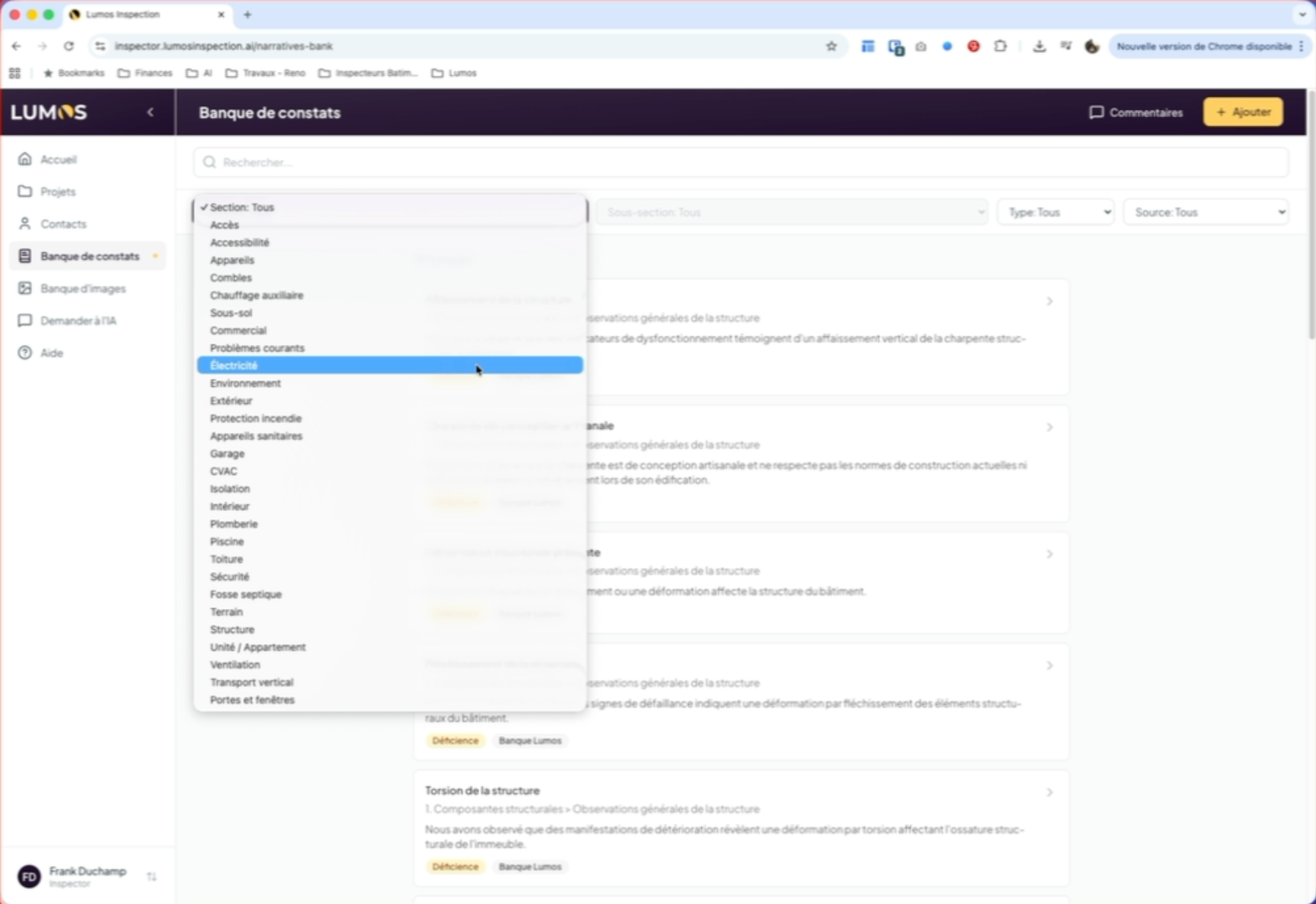Select Portes et fenêtres option
Viewport: 1316px width, 904px height.
(390, 700)
